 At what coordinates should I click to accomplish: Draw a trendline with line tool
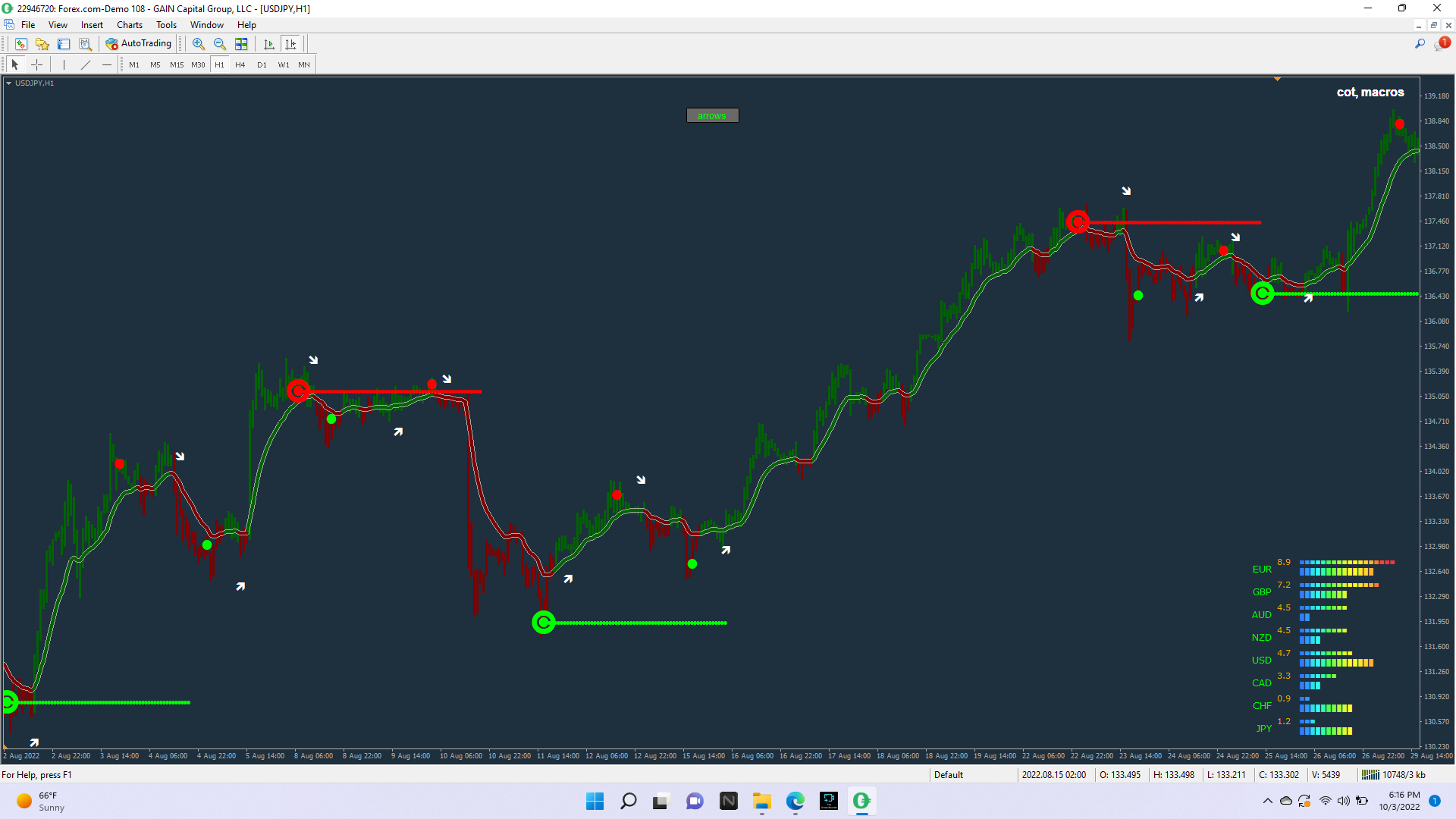[x=86, y=64]
